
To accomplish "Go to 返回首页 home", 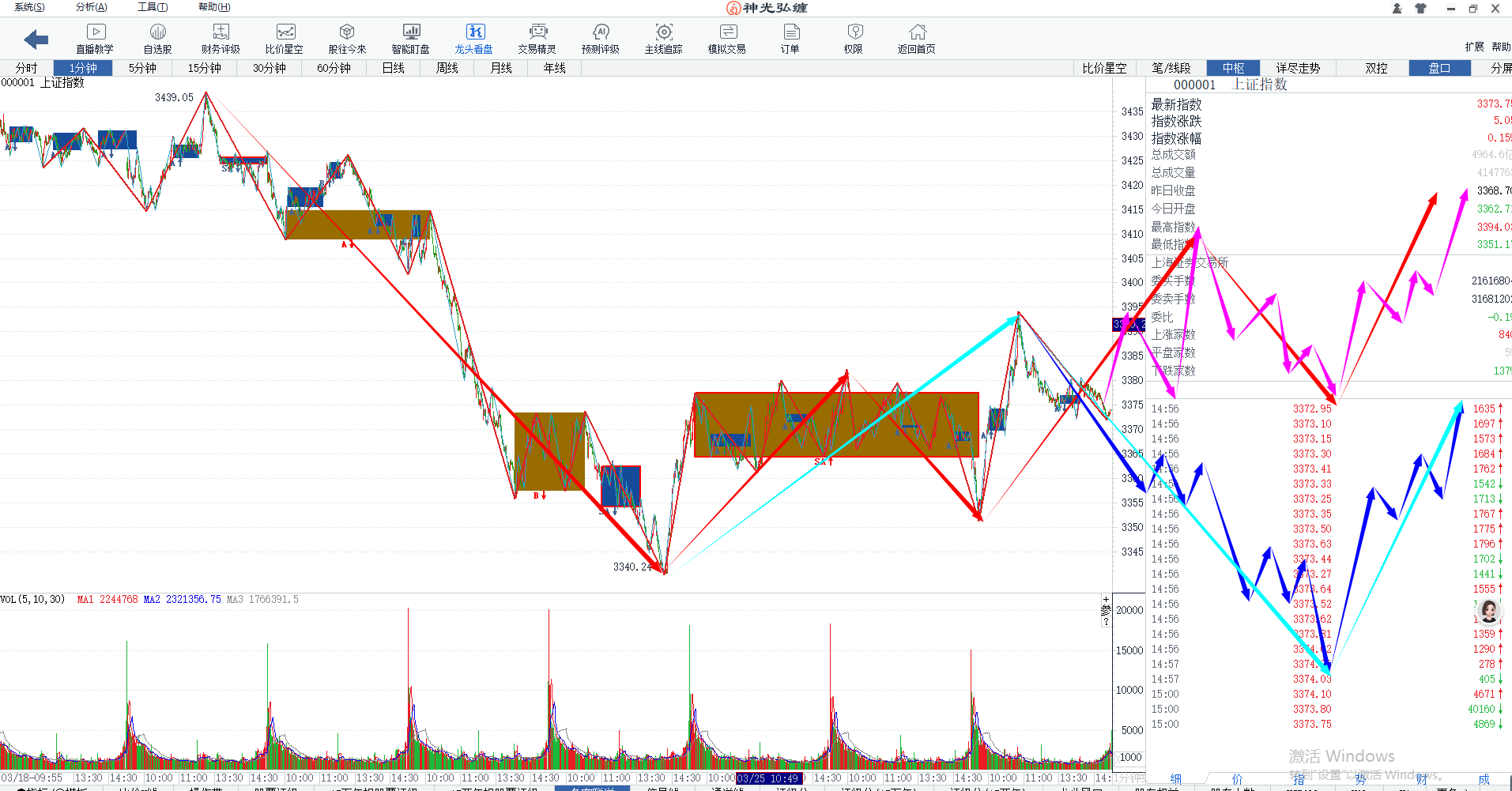I will (917, 38).
